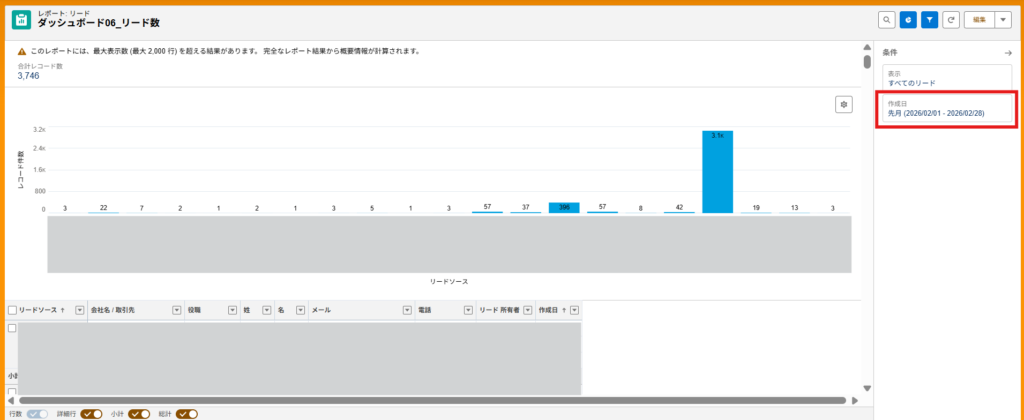Click the tallest 3.3k bar in chart

717,172
